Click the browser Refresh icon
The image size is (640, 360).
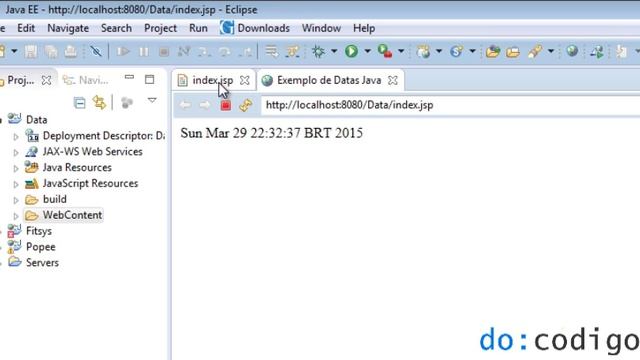tap(246, 105)
